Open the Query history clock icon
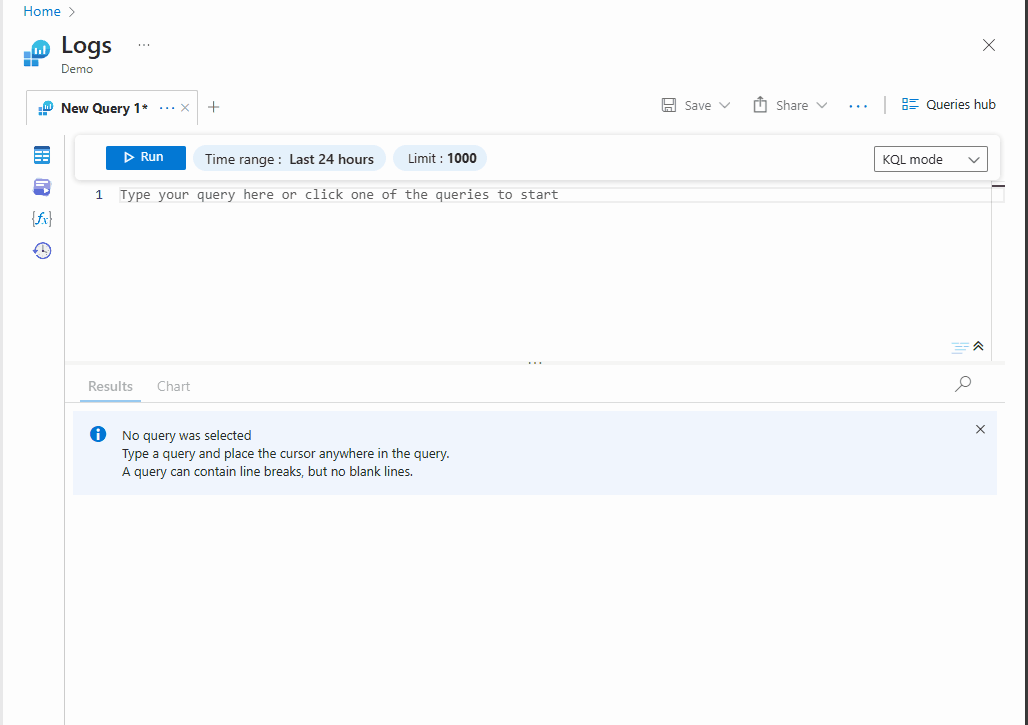 (x=42, y=250)
